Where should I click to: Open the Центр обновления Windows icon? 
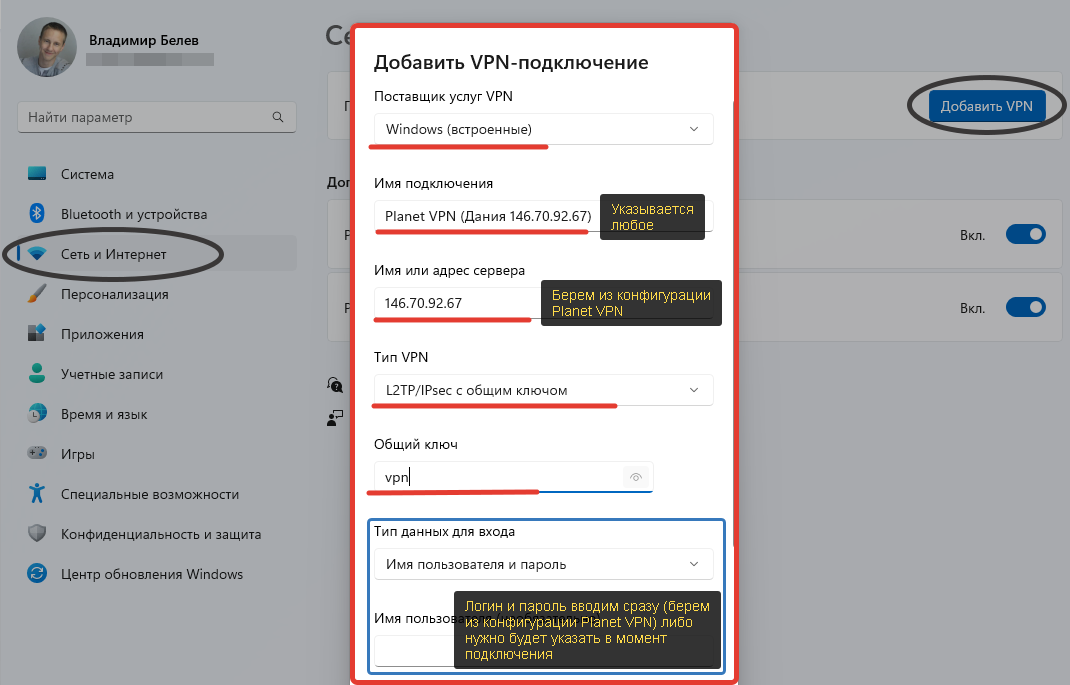click(37, 574)
